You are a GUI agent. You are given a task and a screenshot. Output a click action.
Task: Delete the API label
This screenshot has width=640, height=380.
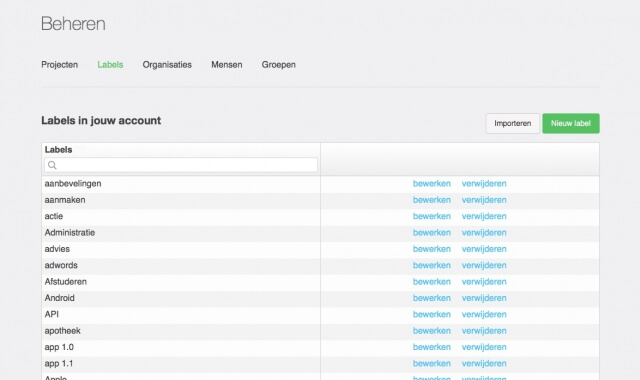[484, 314]
